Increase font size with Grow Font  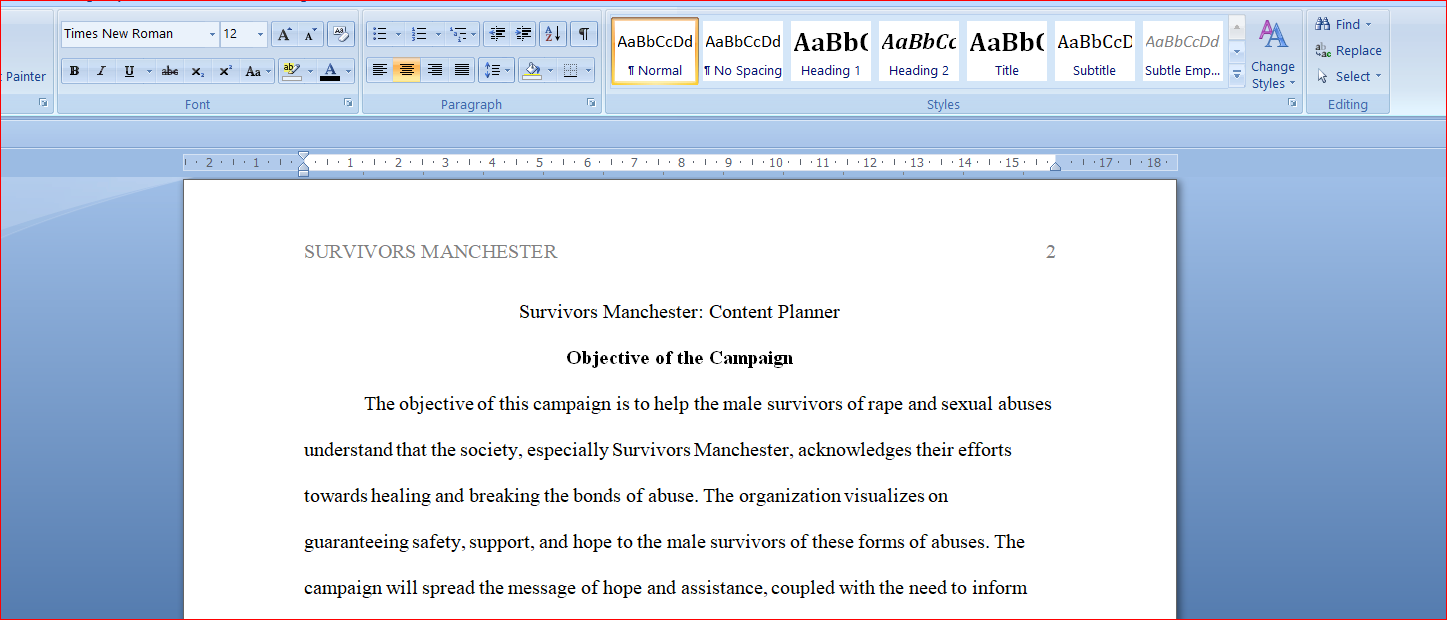coord(285,34)
